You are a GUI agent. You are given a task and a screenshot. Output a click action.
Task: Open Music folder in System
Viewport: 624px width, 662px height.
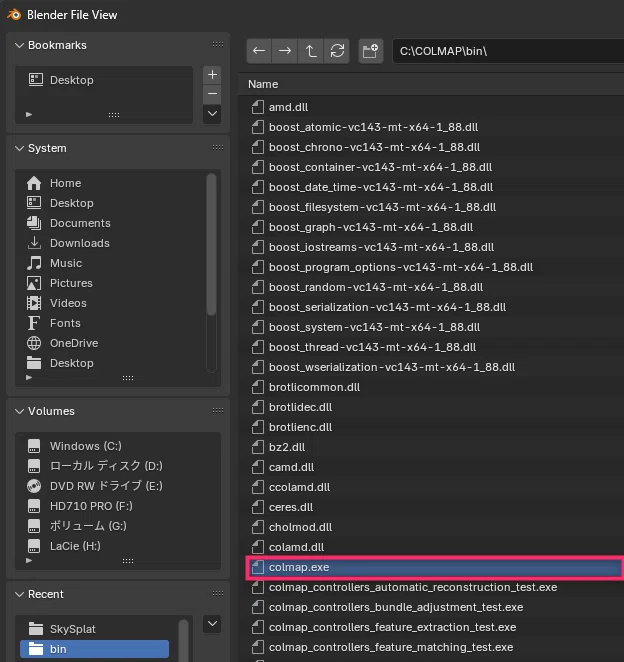click(x=114, y=263)
